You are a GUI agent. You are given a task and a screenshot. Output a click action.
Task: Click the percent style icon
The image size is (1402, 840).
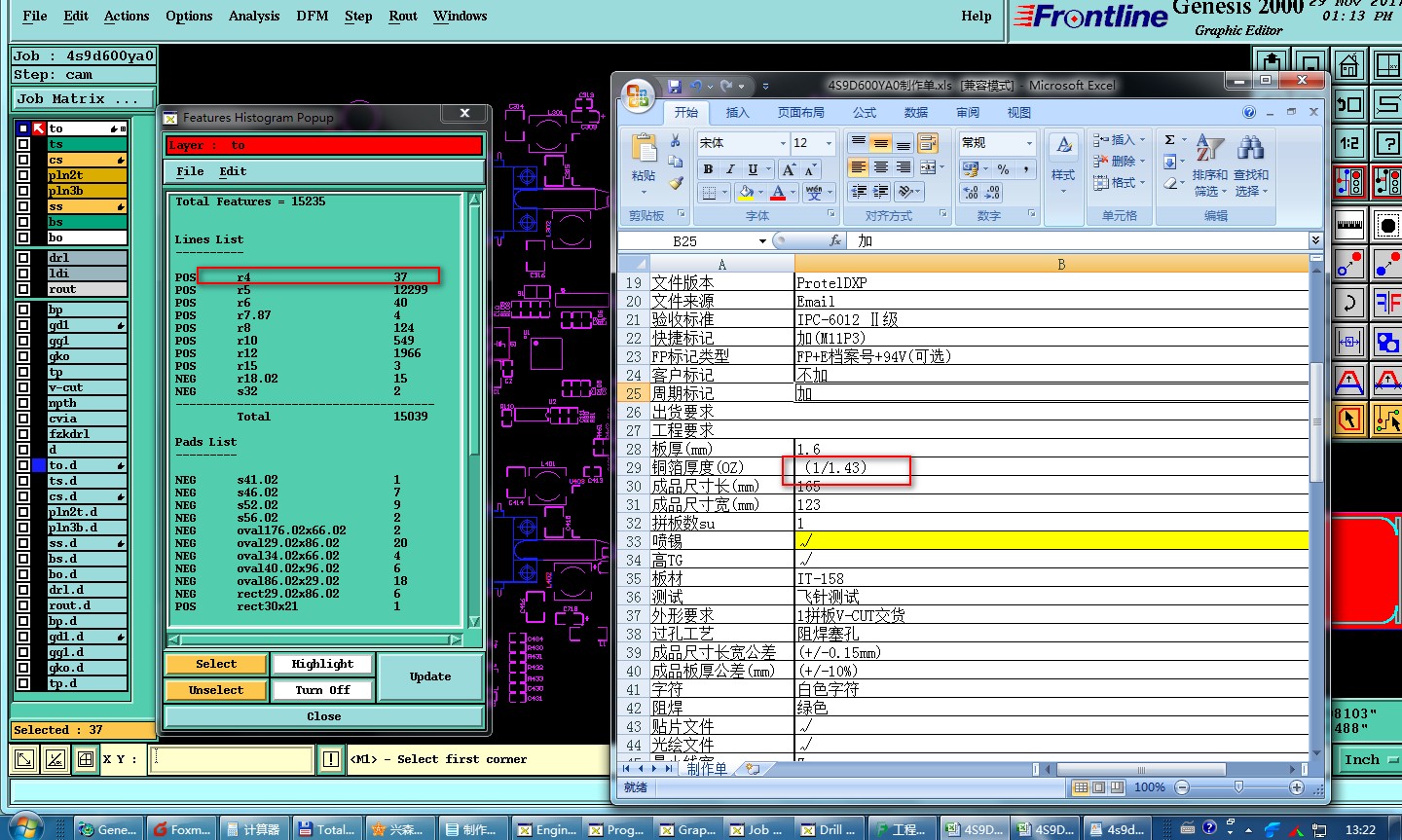1003,169
